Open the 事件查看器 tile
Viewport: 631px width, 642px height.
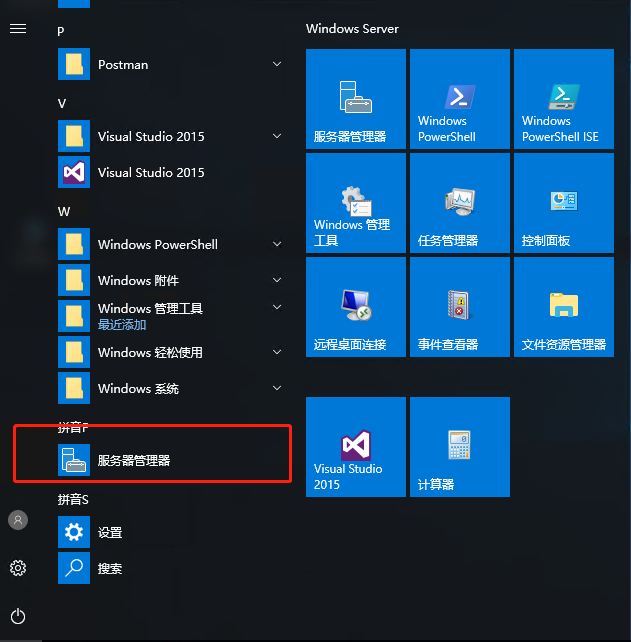[460, 307]
